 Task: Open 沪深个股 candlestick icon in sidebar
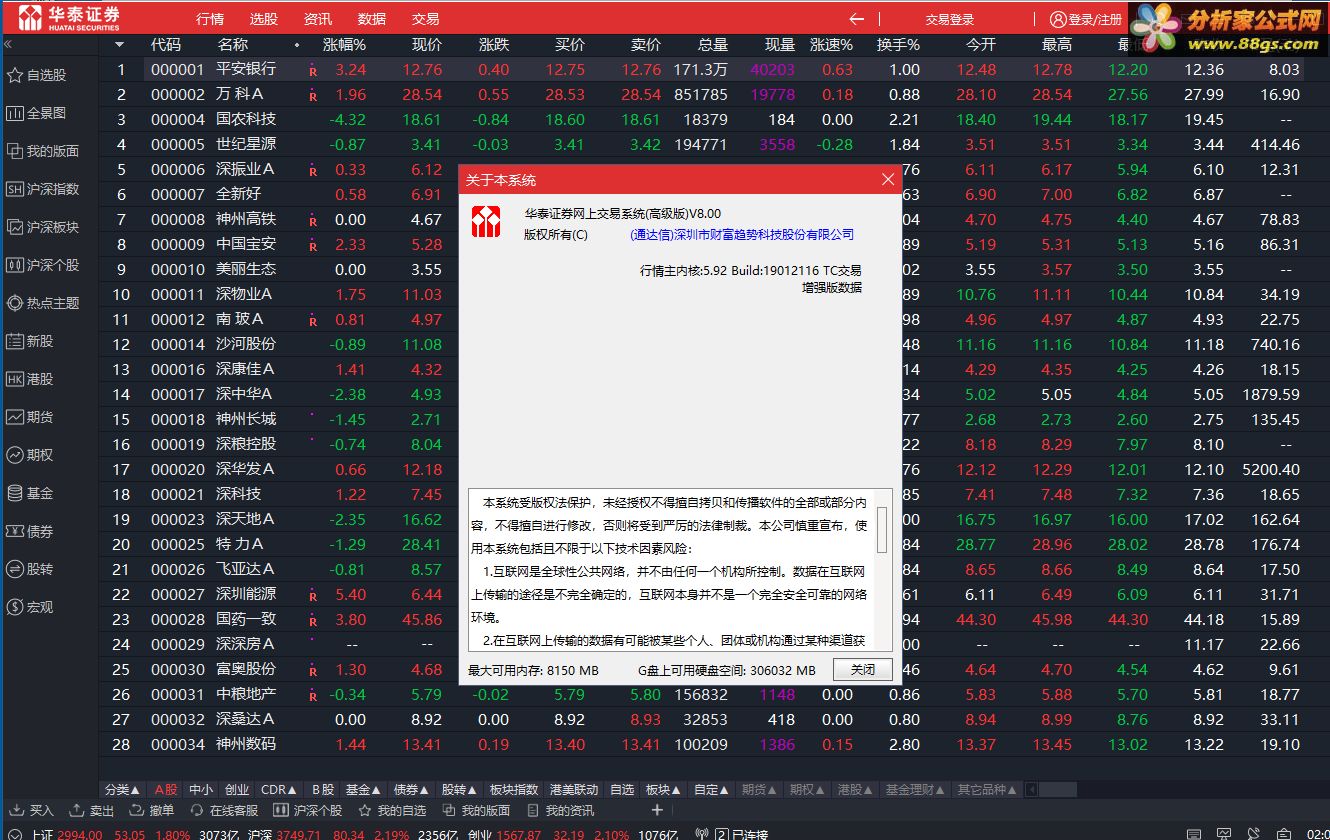point(15,265)
